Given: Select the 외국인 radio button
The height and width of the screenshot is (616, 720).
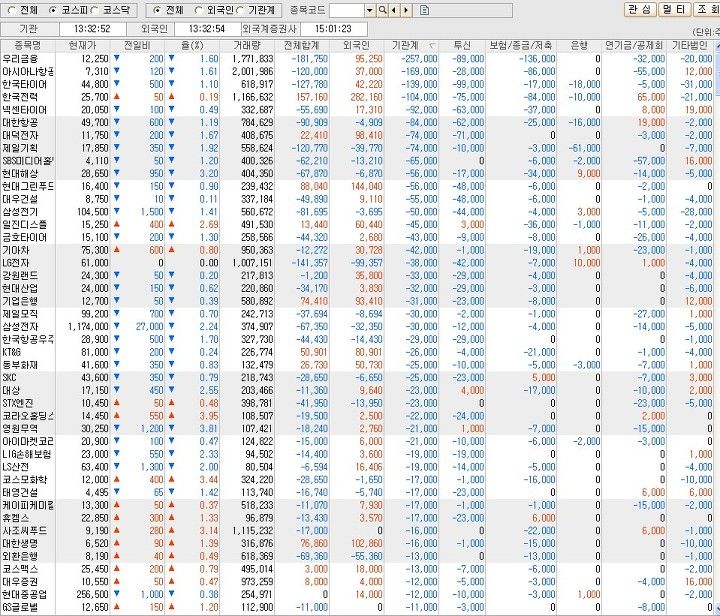Looking at the screenshot, I should [198, 10].
